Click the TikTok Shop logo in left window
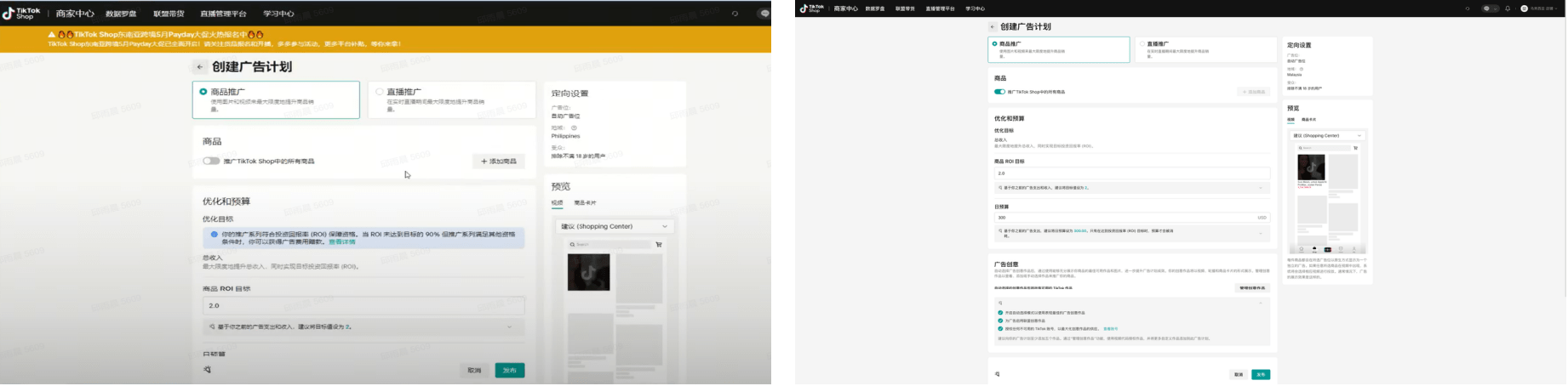Viewport: 1568px width, 386px height. pos(22,14)
